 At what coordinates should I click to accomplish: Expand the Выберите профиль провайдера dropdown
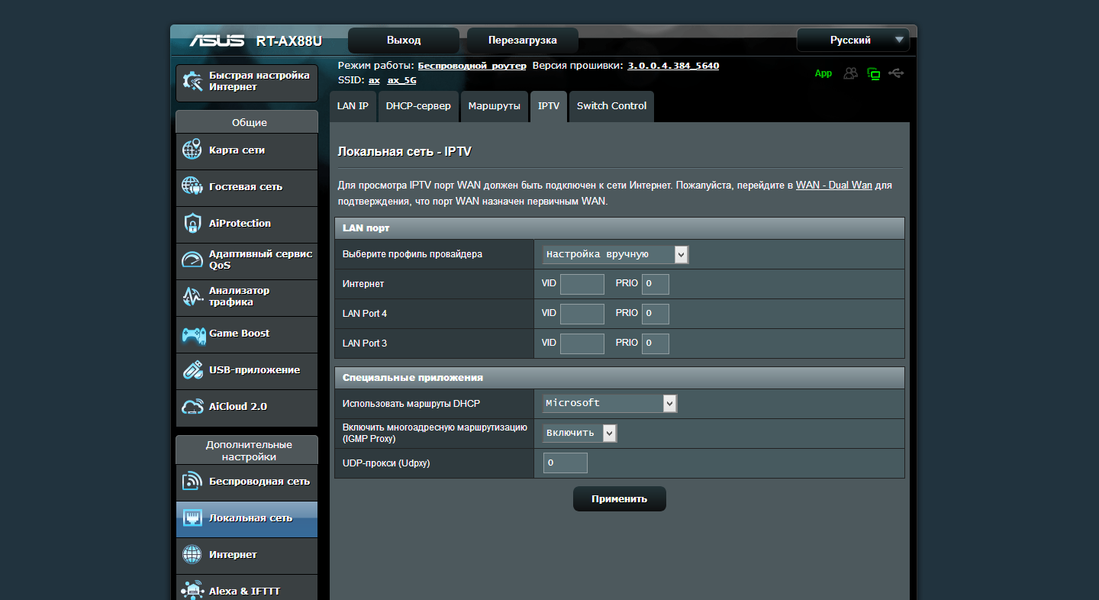tap(615, 254)
